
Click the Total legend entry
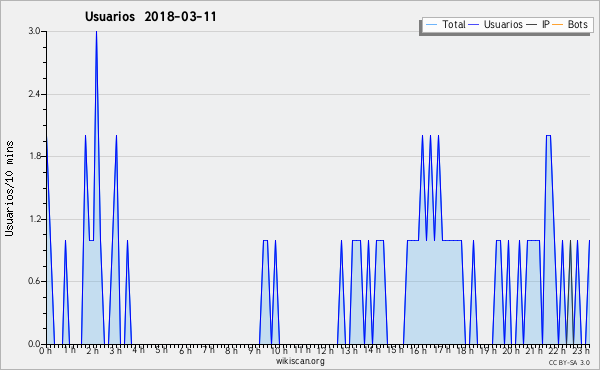[x=445, y=24]
